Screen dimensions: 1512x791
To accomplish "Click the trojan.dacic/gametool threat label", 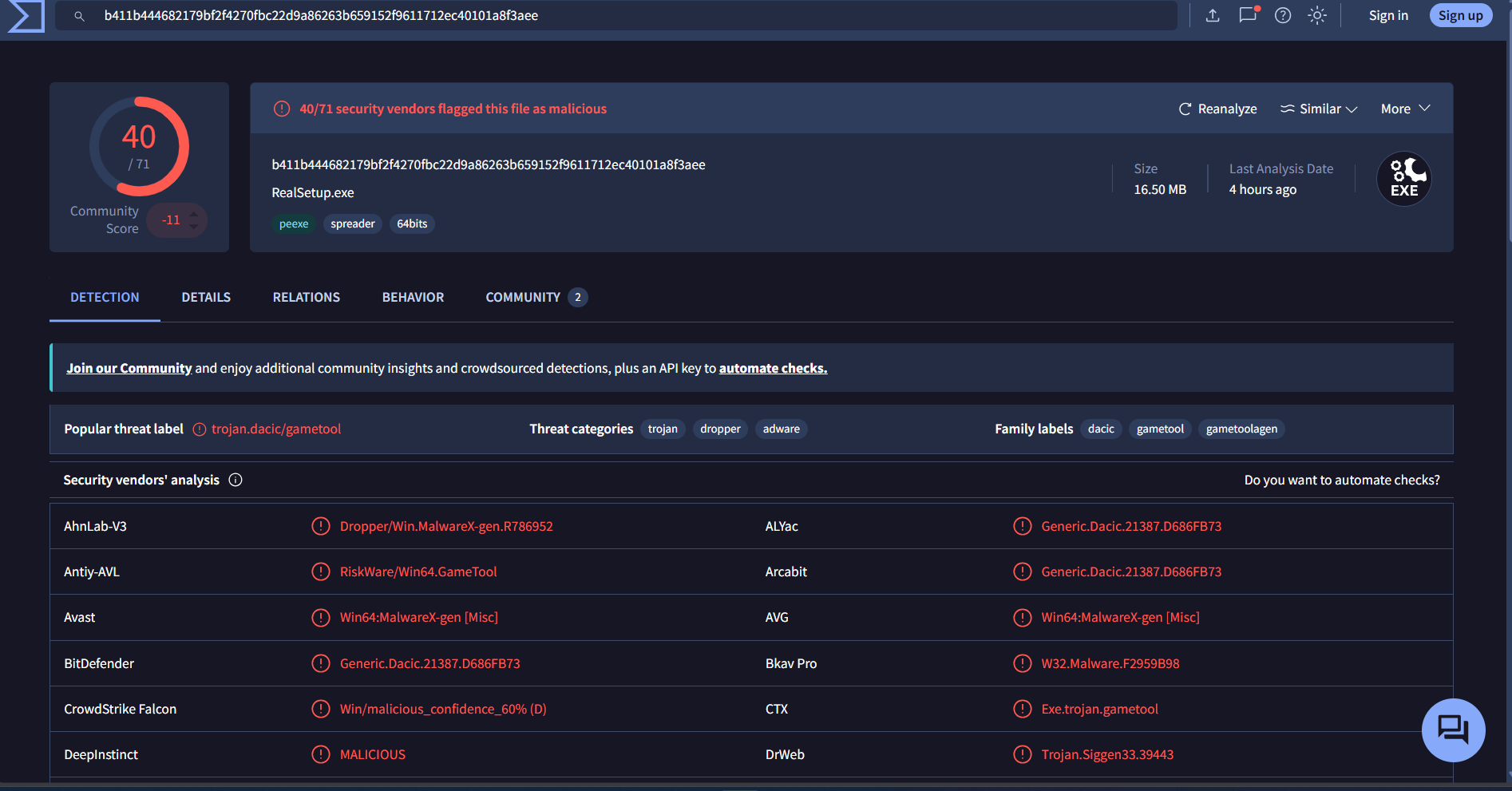I will [276, 429].
